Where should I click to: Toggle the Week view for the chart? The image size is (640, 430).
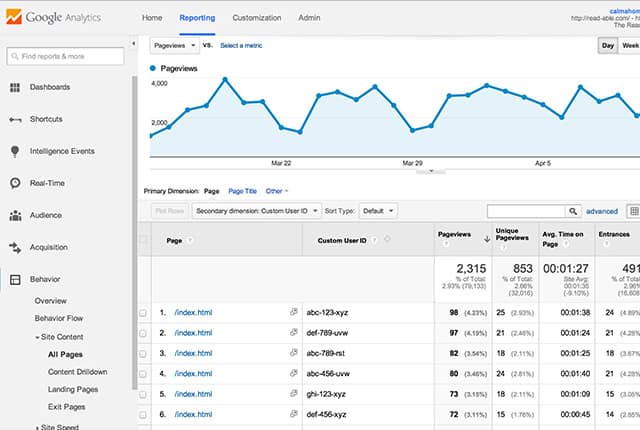click(x=629, y=46)
